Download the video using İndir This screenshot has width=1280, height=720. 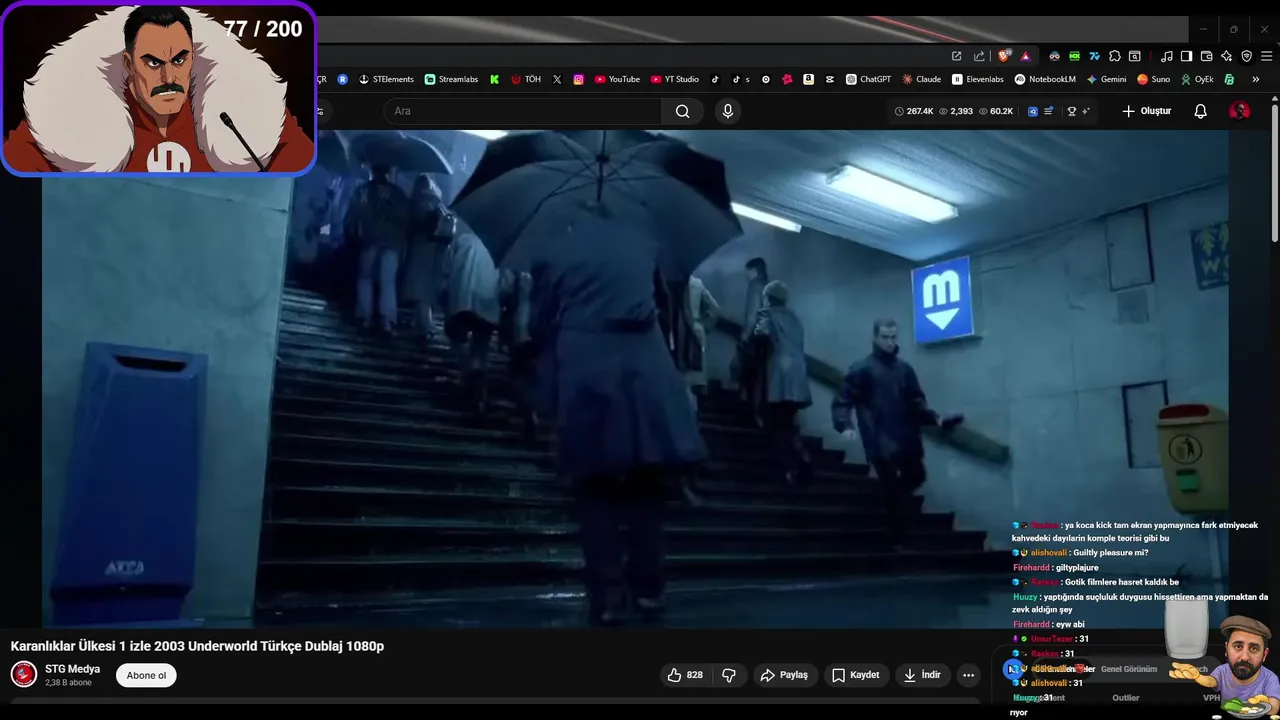coord(922,675)
